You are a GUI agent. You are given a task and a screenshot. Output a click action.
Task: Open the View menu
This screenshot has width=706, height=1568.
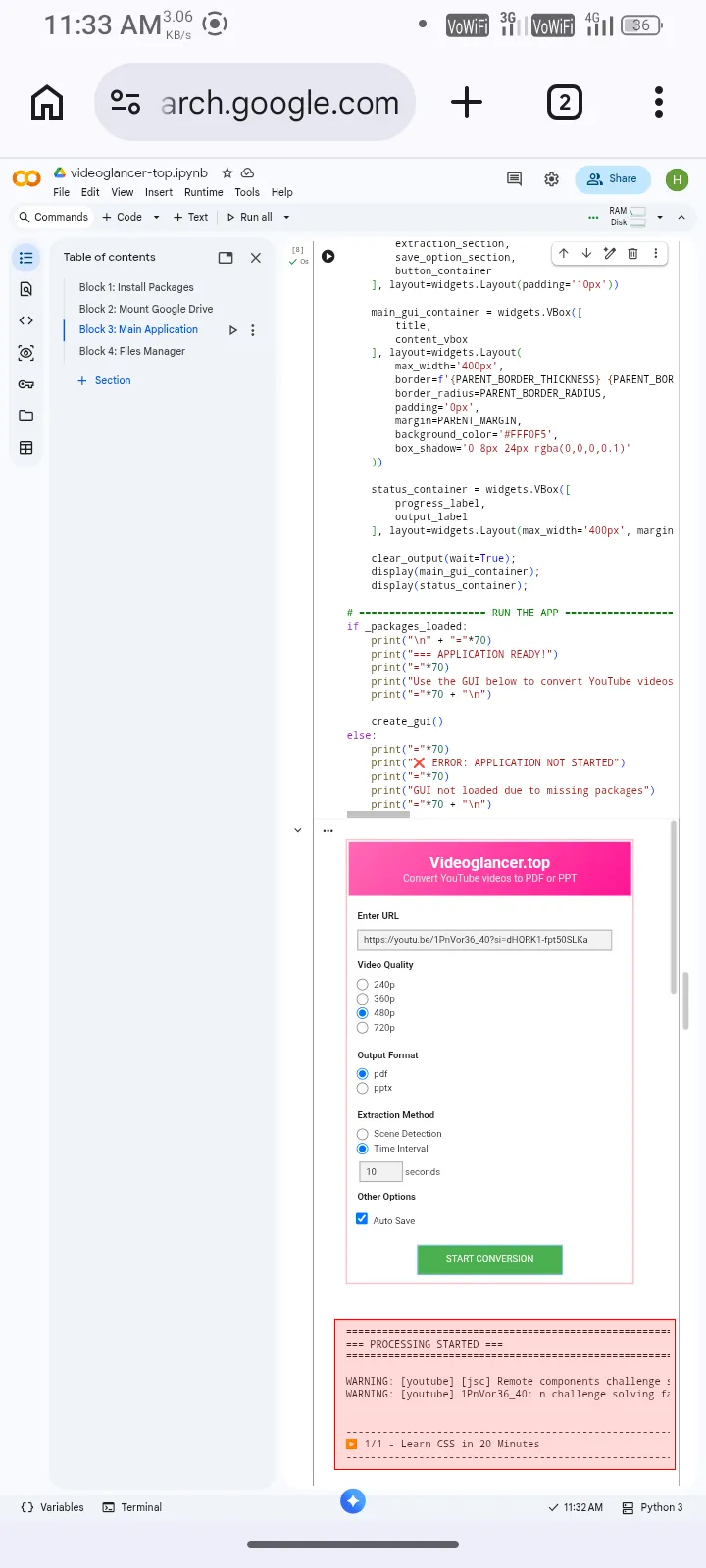[123, 192]
